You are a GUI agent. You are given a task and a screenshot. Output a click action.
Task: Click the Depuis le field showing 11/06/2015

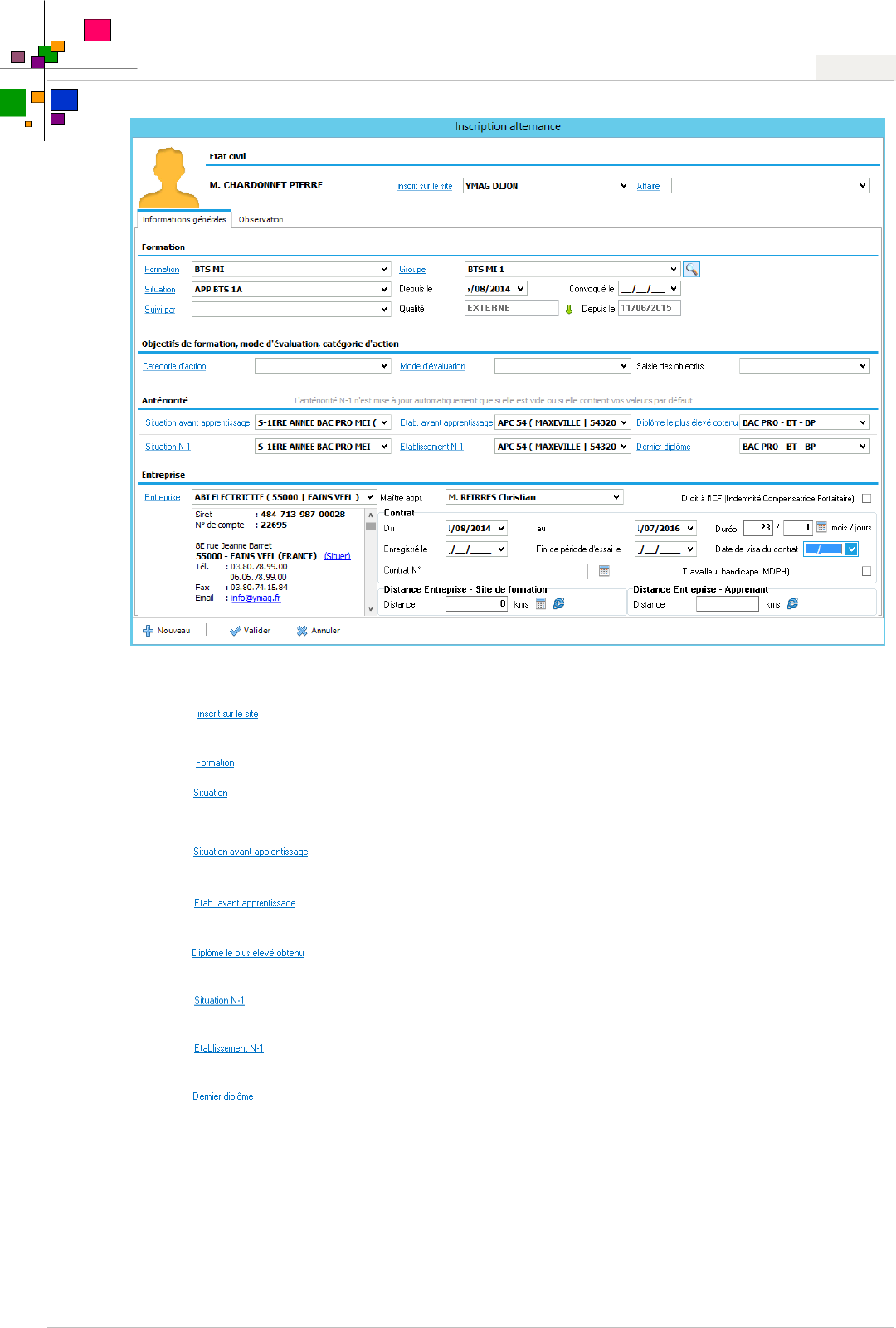(x=650, y=309)
